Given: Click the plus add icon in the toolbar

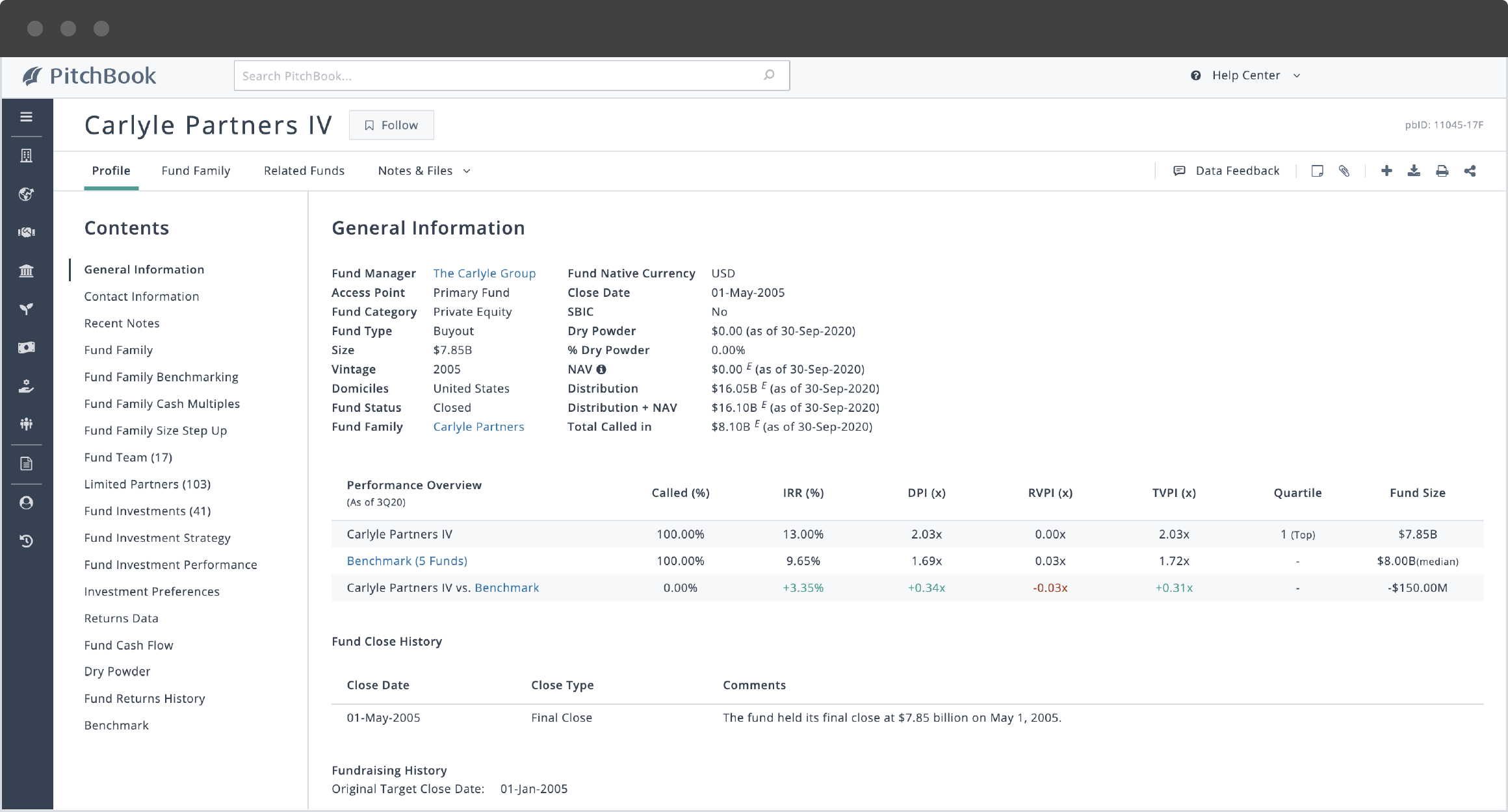Looking at the screenshot, I should [x=1386, y=171].
